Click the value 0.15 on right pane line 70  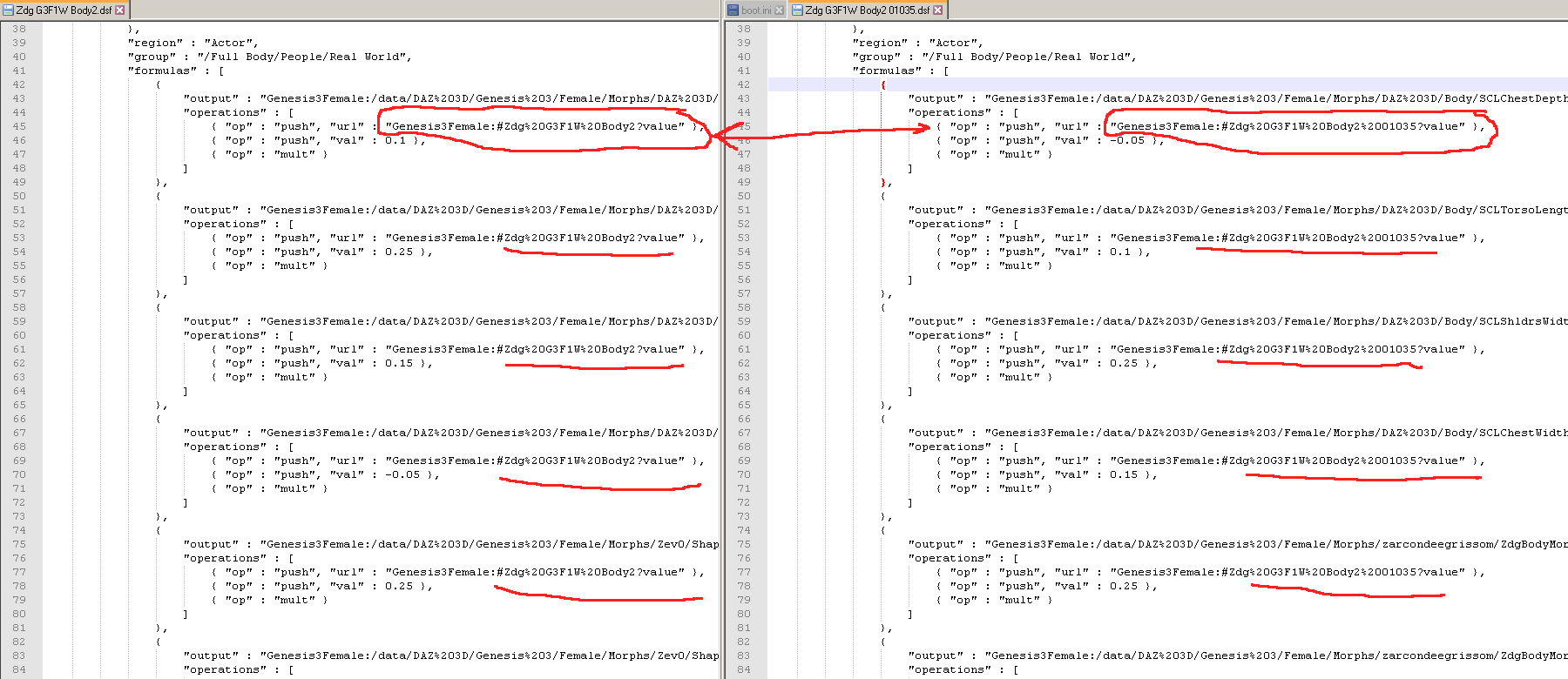tap(1124, 474)
